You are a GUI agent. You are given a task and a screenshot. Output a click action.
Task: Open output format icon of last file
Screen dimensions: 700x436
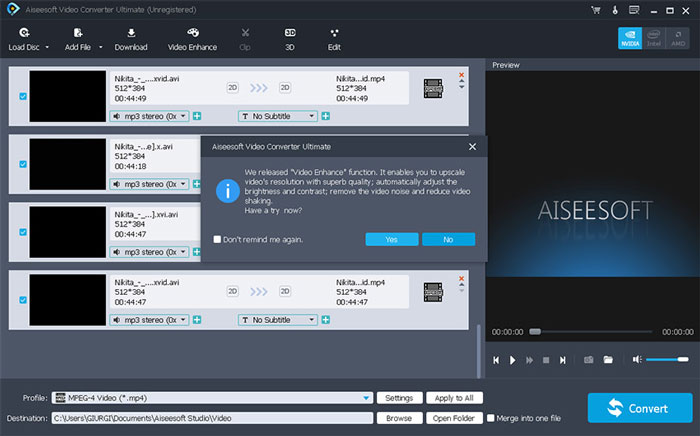pos(433,292)
